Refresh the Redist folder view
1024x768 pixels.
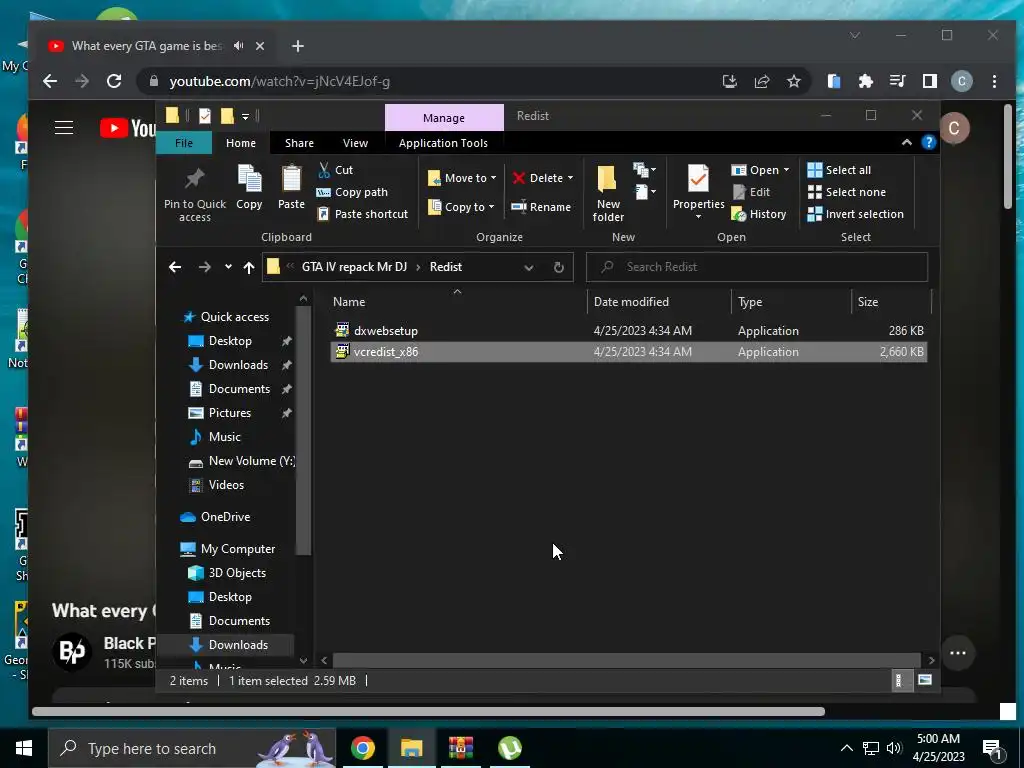click(x=558, y=267)
